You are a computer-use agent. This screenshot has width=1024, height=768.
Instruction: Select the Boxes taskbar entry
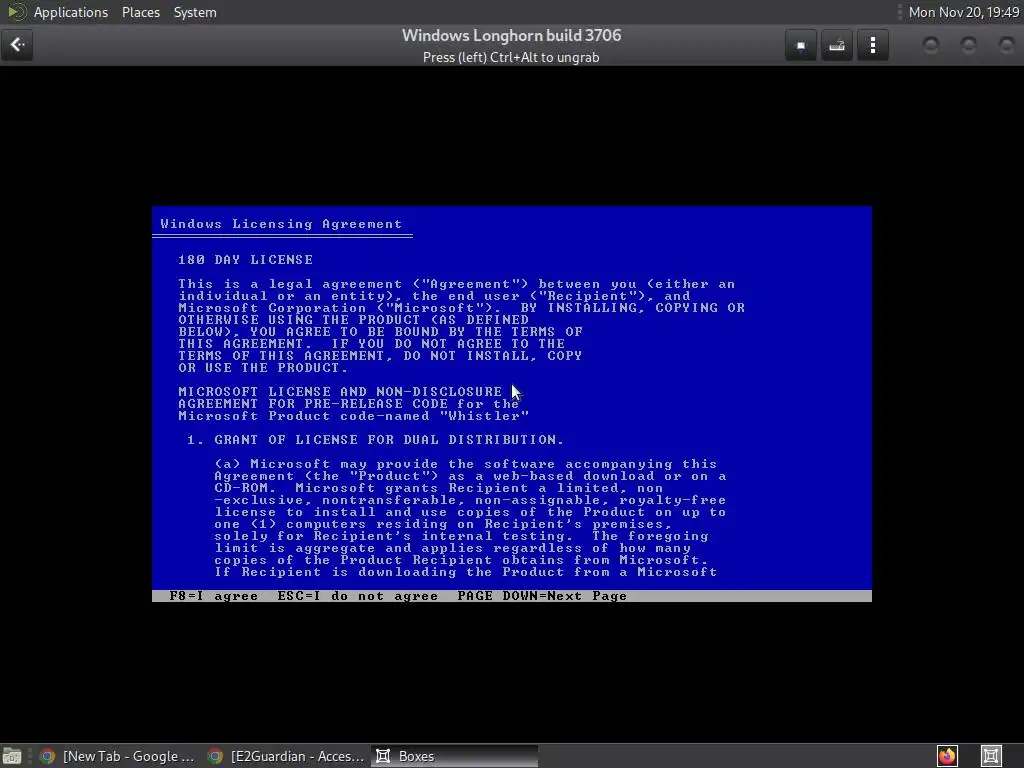click(x=455, y=756)
